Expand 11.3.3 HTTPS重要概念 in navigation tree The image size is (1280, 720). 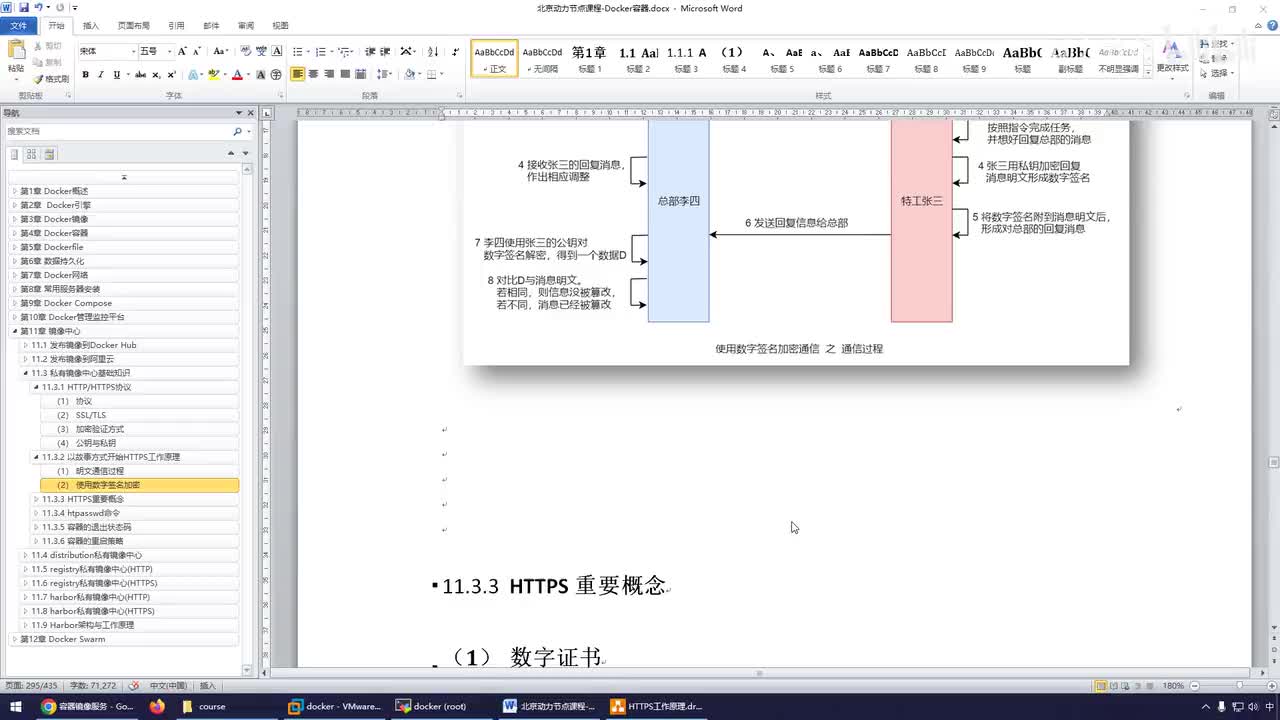[x=36, y=499]
